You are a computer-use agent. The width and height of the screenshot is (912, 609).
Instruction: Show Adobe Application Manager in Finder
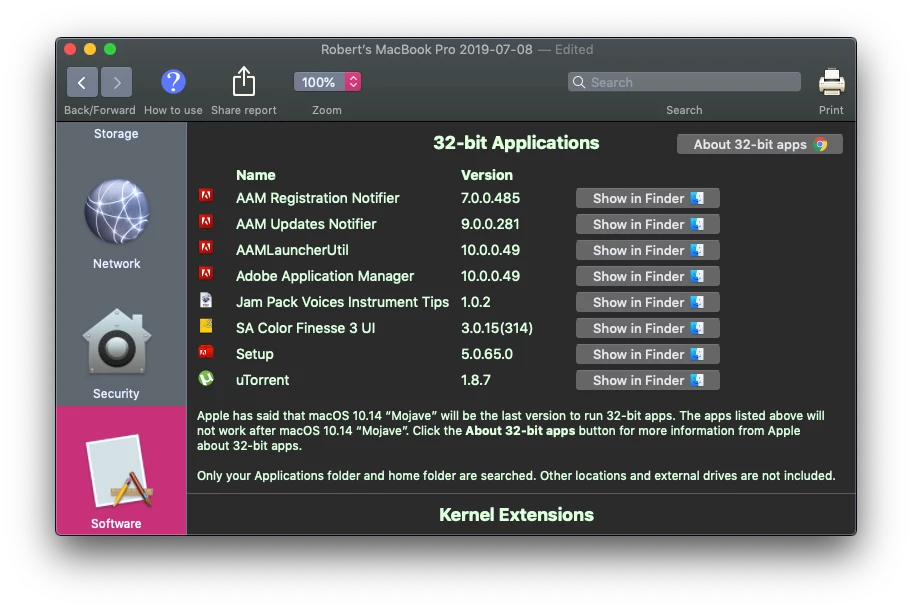point(647,276)
